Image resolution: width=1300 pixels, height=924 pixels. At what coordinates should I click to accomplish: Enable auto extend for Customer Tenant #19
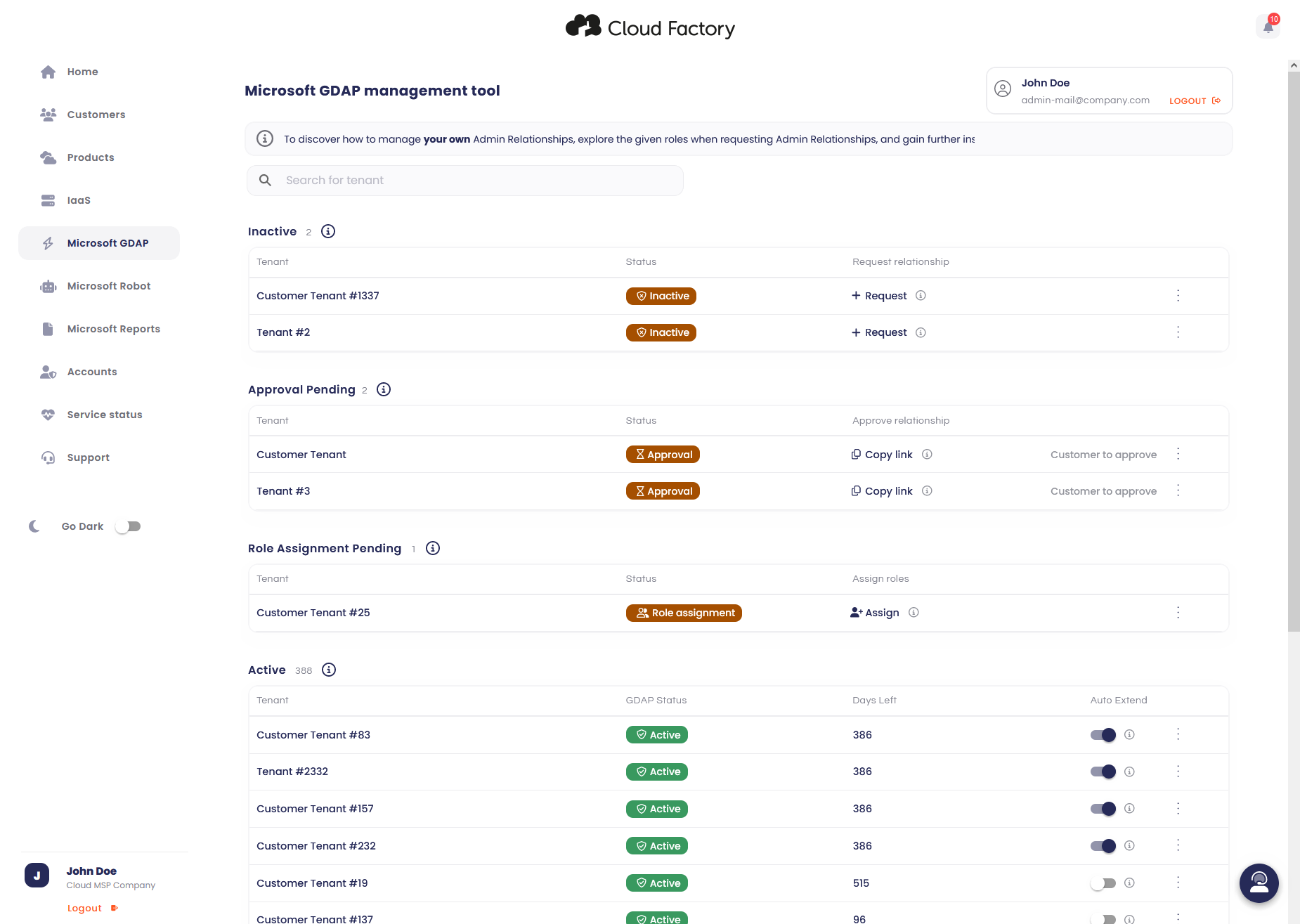(x=1103, y=883)
